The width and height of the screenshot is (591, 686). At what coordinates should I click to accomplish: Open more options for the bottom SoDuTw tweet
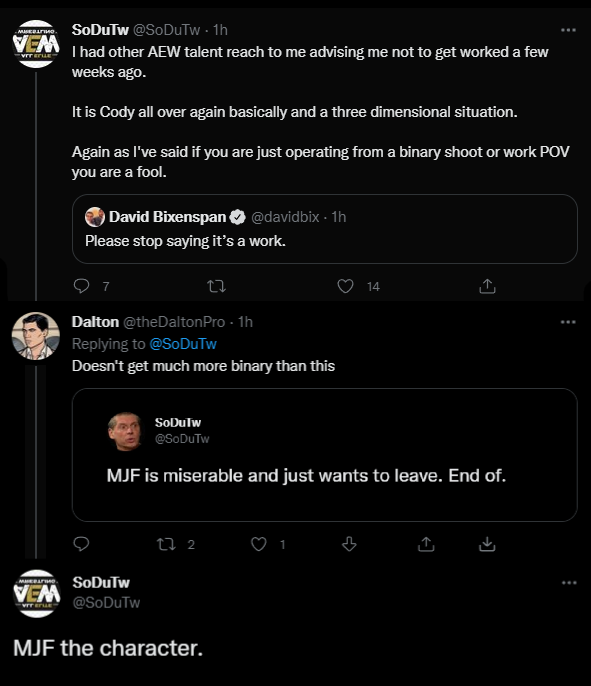pyautogui.click(x=569, y=583)
